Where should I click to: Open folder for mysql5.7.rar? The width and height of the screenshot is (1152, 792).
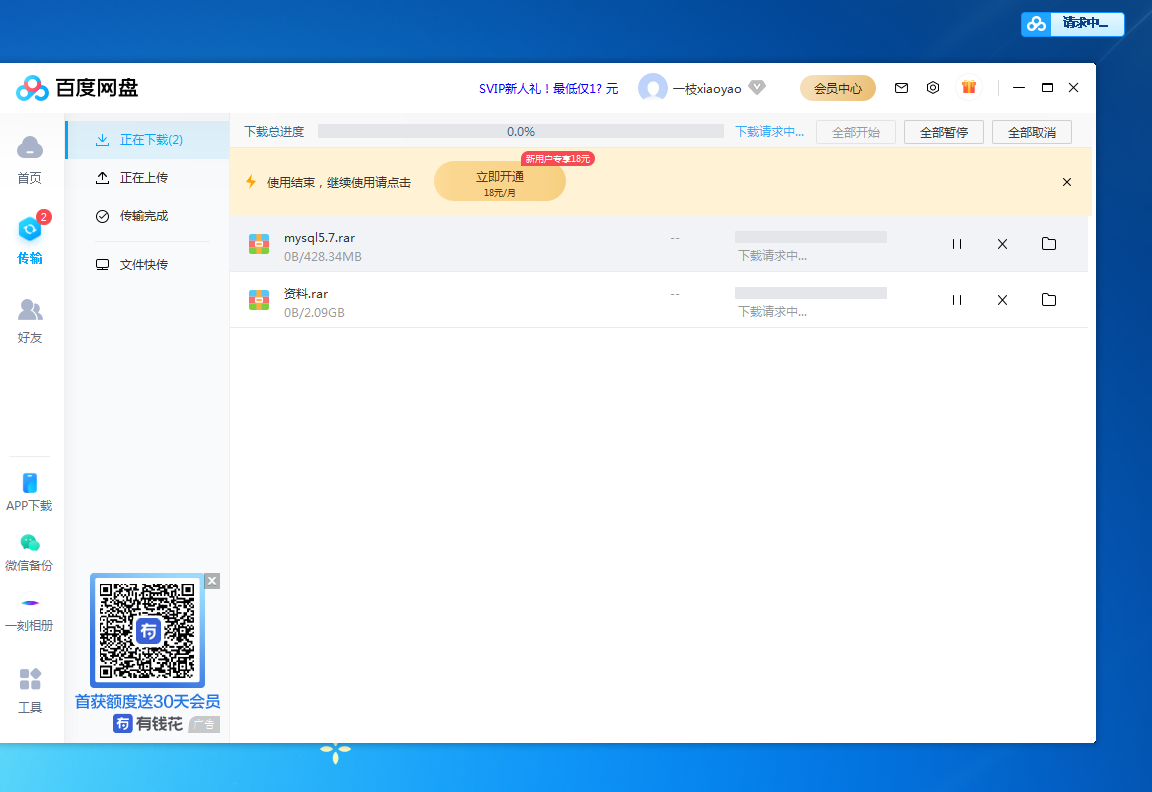point(1049,244)
